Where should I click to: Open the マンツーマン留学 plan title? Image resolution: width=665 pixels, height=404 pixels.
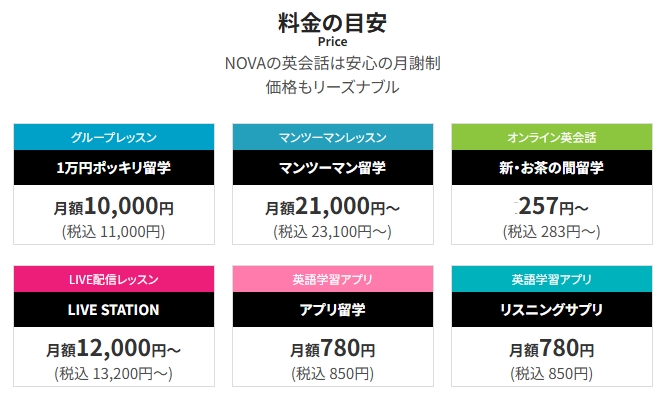click(332, 167)
